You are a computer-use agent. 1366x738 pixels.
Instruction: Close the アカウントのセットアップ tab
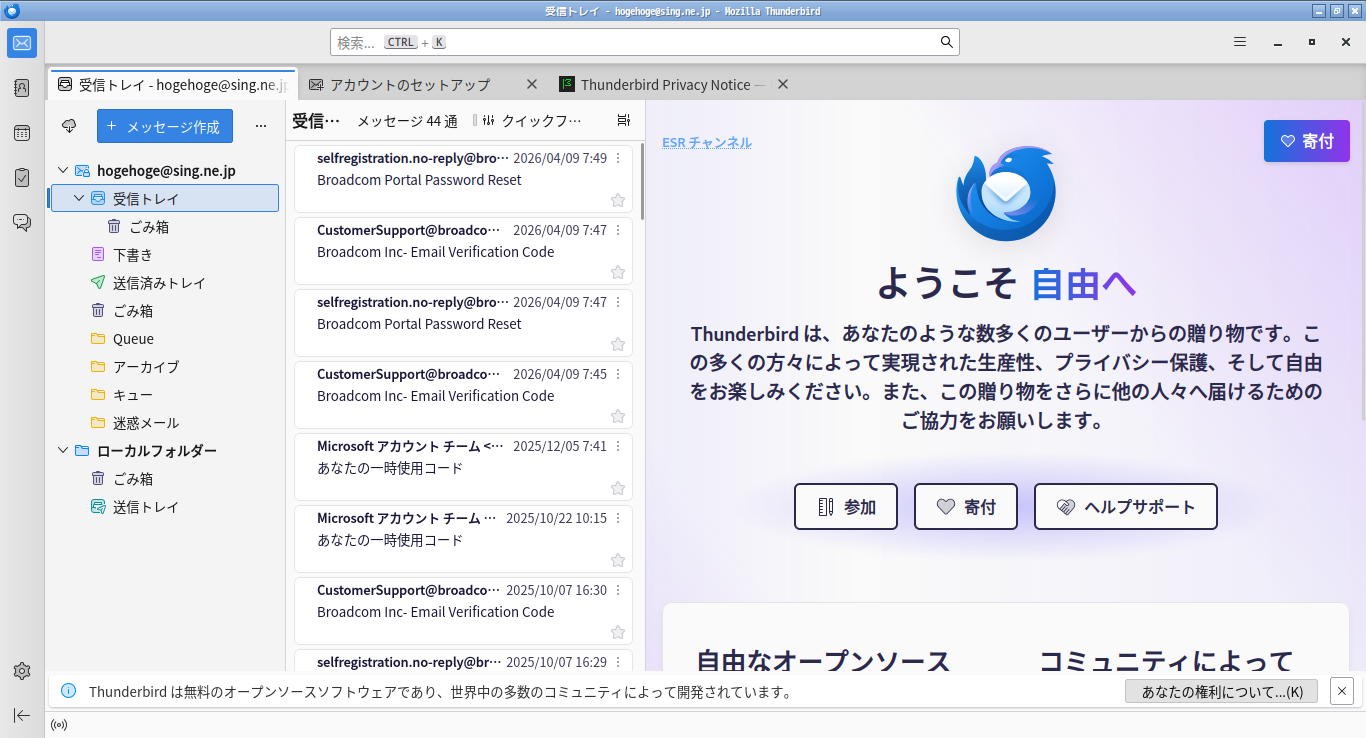[532, 84]
